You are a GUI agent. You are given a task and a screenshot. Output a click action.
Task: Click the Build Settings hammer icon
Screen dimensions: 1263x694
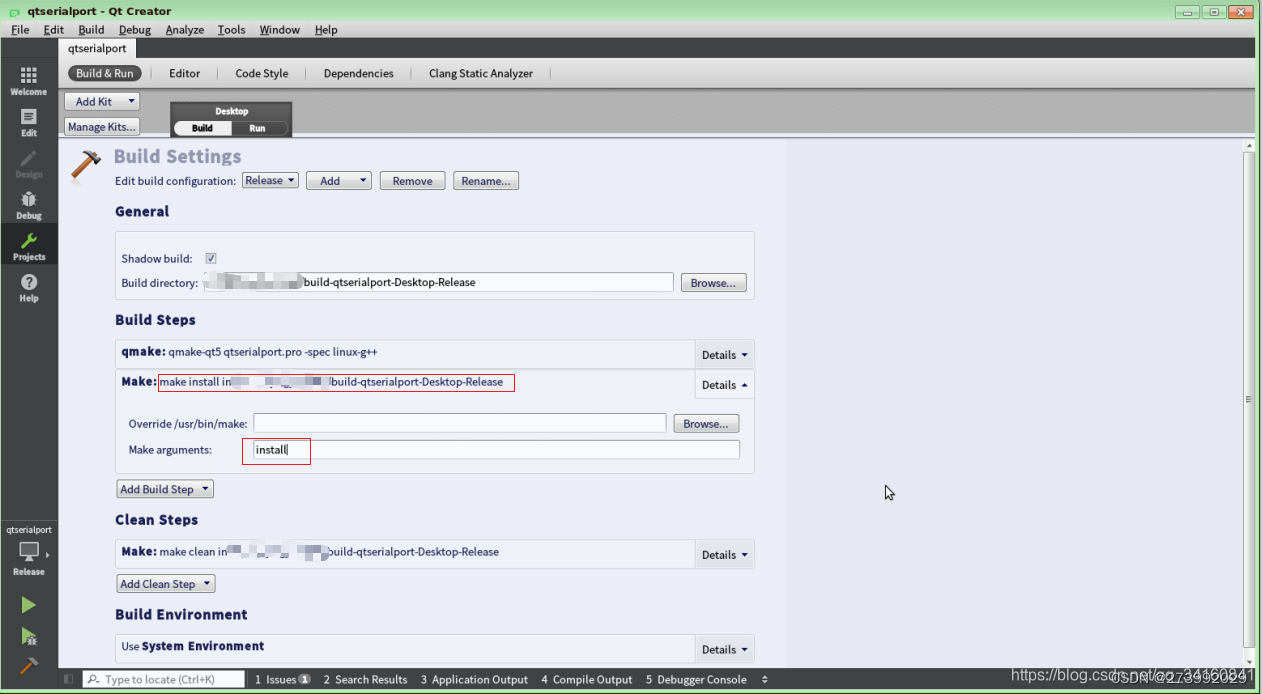[87, 166]
